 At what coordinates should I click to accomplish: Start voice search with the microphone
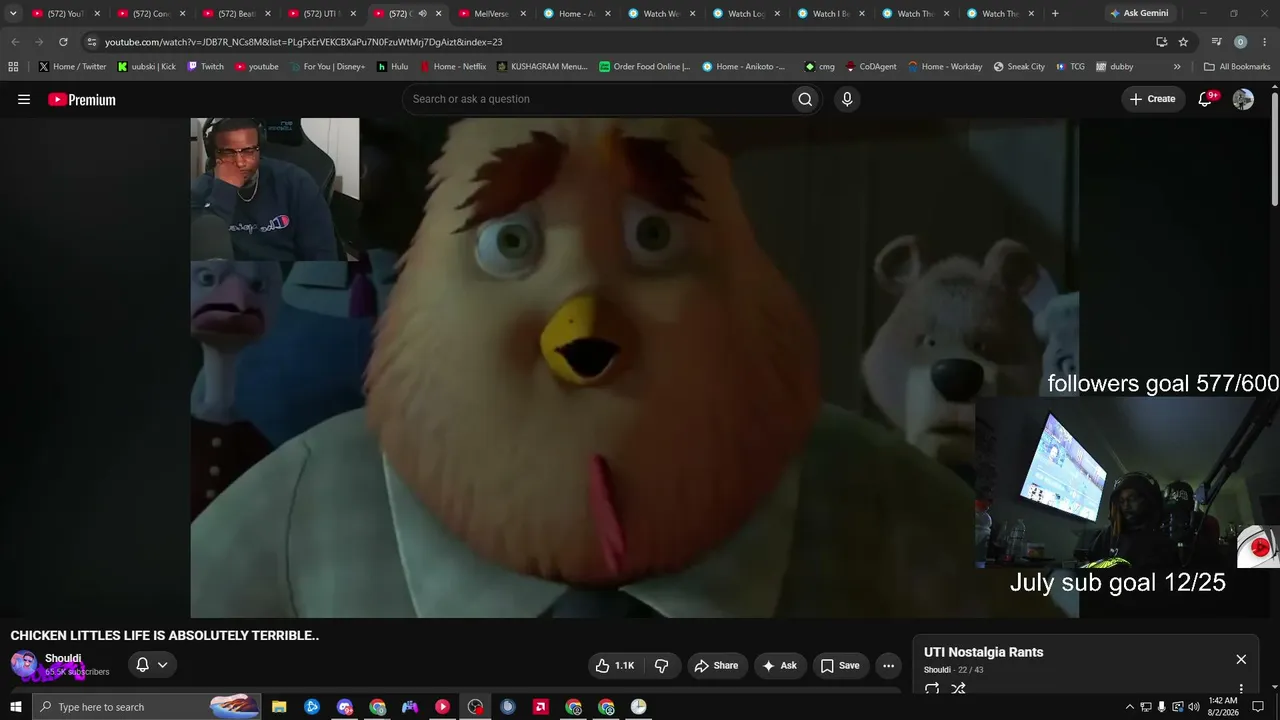pyautogui.click(x=847, y=99)
